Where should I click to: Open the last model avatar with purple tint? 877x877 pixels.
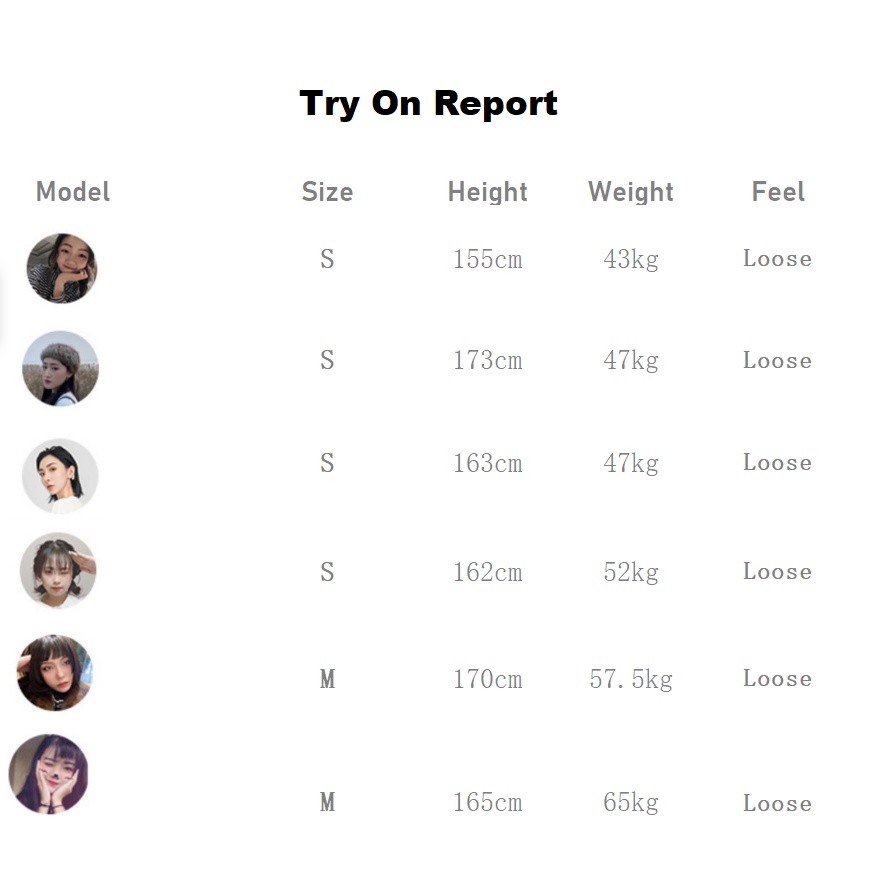click(x=48, y=774)
